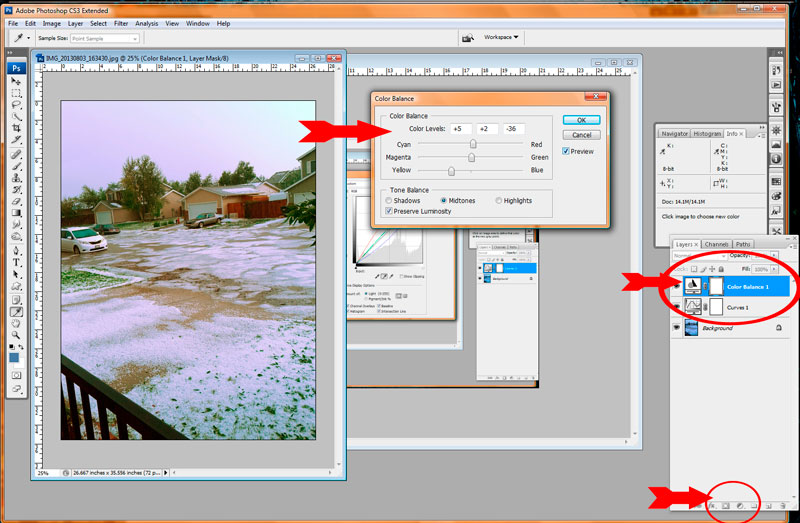Image resolution: width=800 pixels, height=523 pixels.
Task: Select the Eraser tool
Action: click(16, 201)
